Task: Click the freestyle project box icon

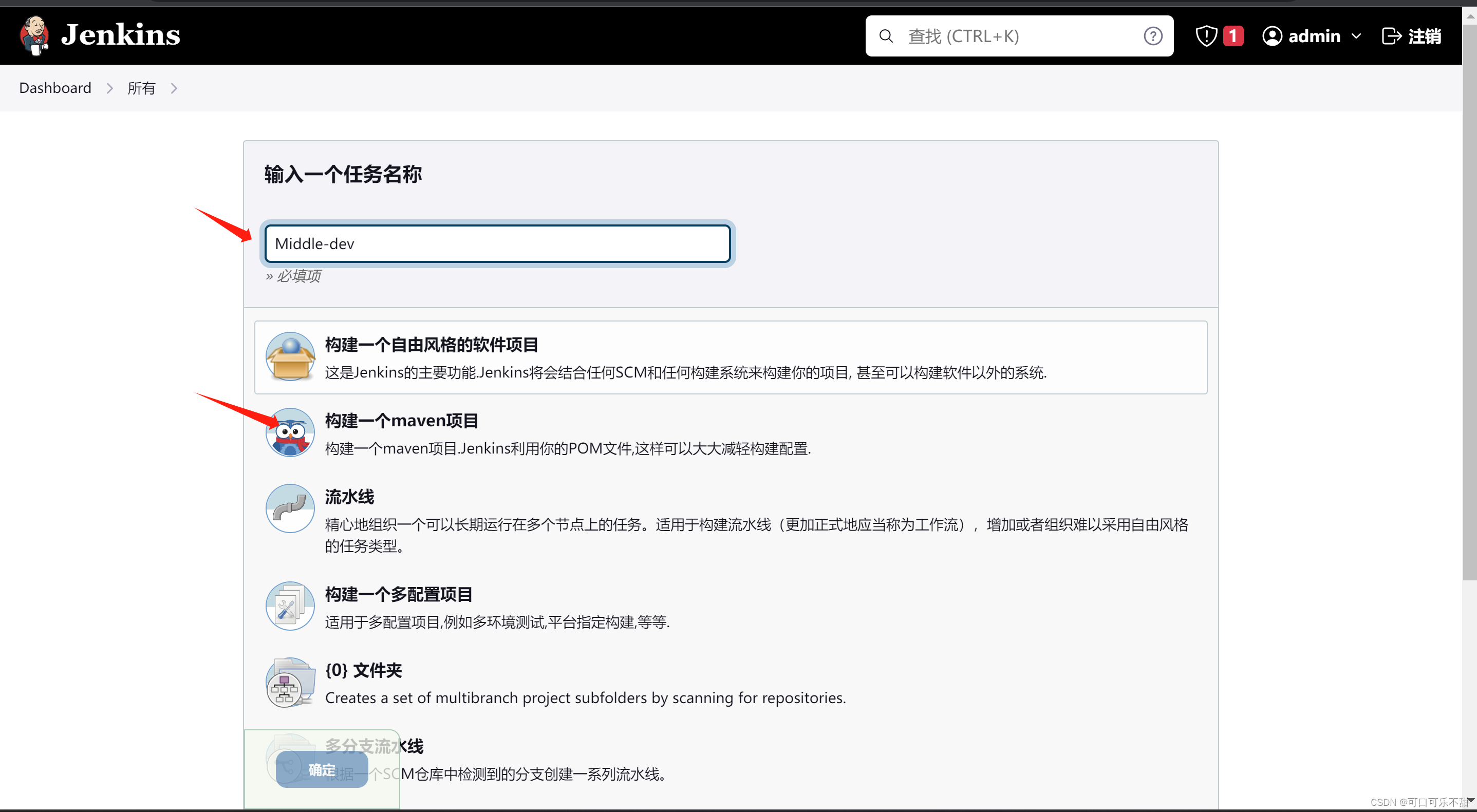Action: tap(290, 356)
